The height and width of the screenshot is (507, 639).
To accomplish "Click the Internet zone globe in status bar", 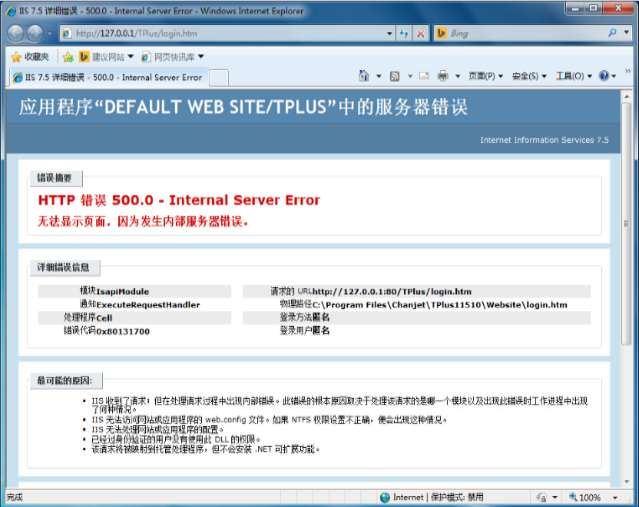I will pos(384,497).
